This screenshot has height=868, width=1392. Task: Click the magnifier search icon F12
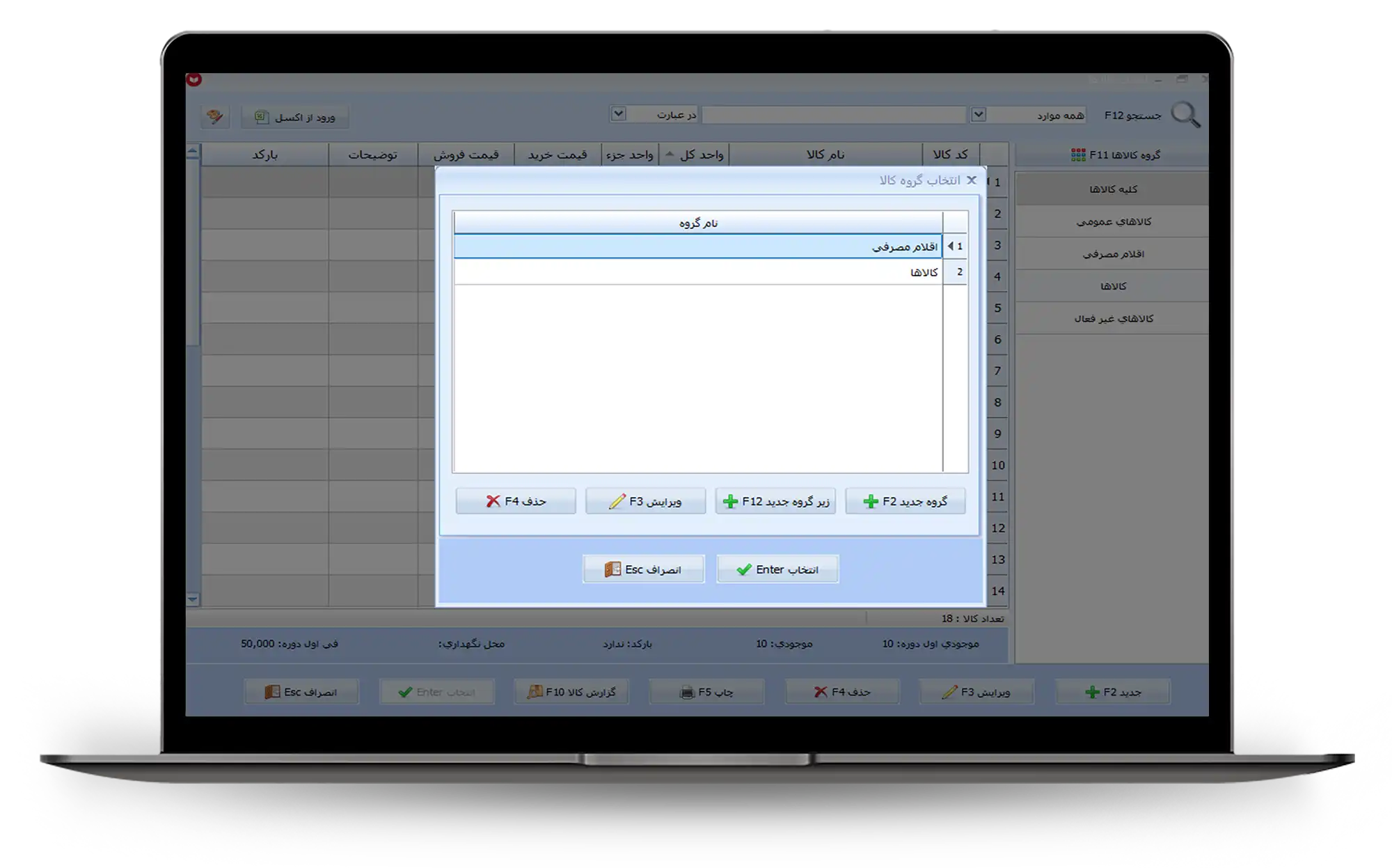1185,115
